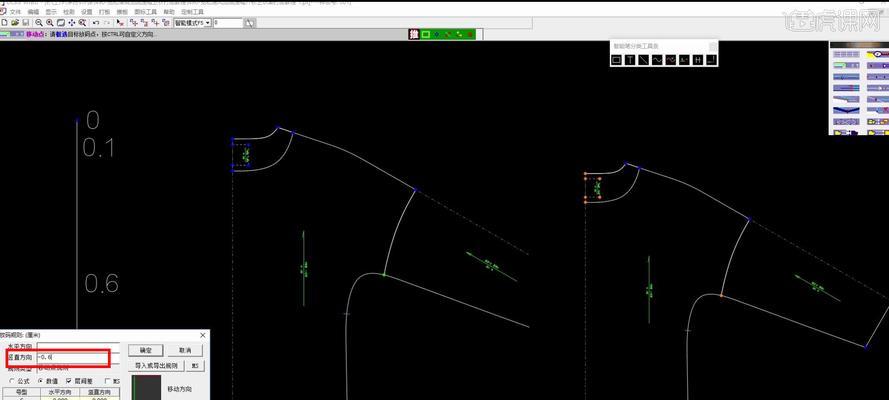Click the pan/move arrows icon in toolbar
This screenshot has height=400, width=889.
coord(72,23)
